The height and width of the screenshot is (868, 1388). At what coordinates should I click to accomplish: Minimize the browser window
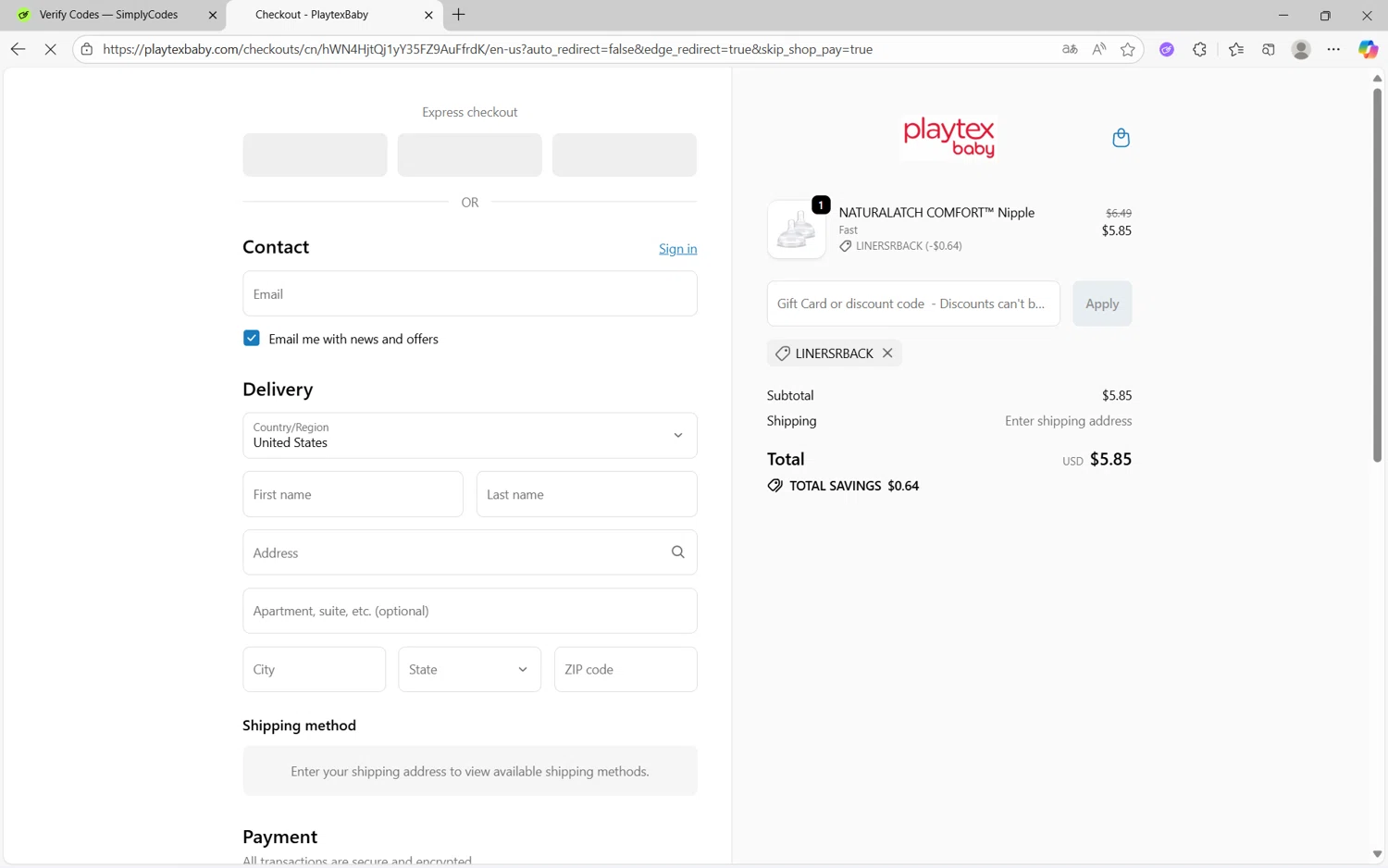[1283, 15]
